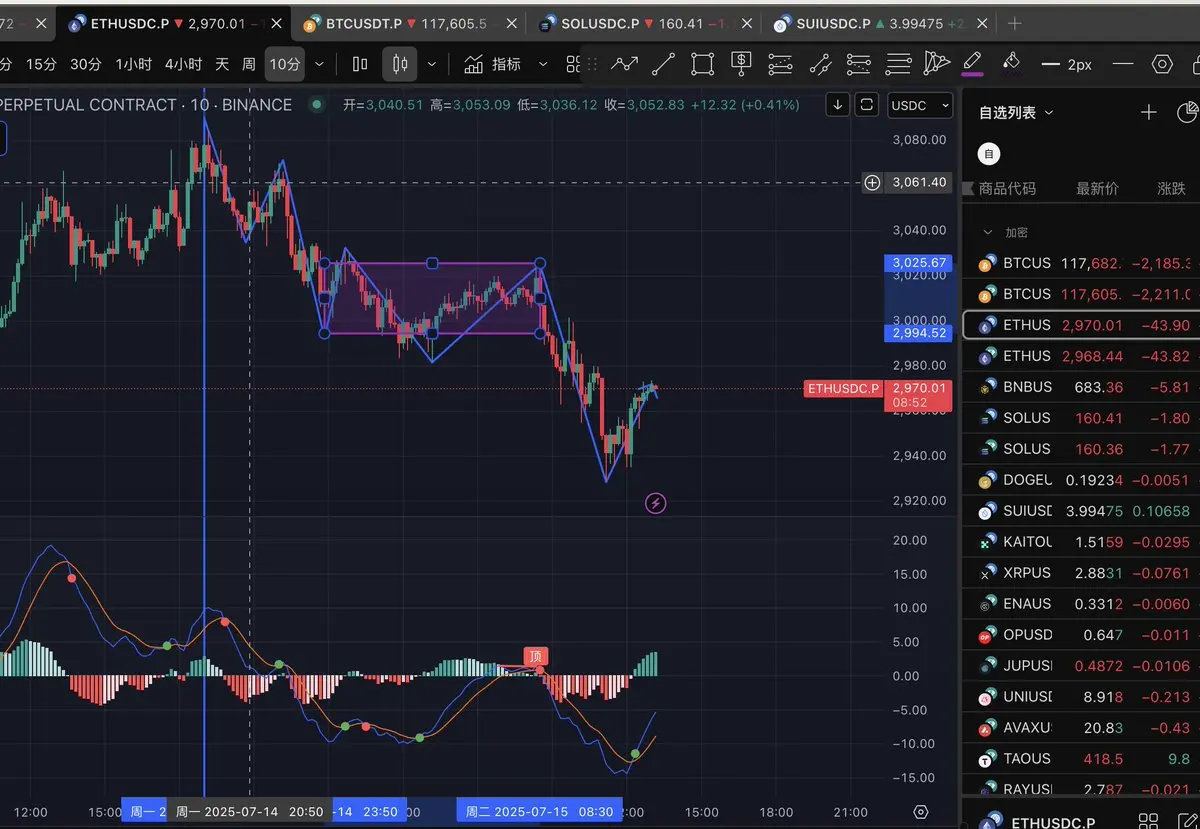Click the candlestick chart type icon
This screenshot has height=829, width=1200.
[x=400, y=64]
